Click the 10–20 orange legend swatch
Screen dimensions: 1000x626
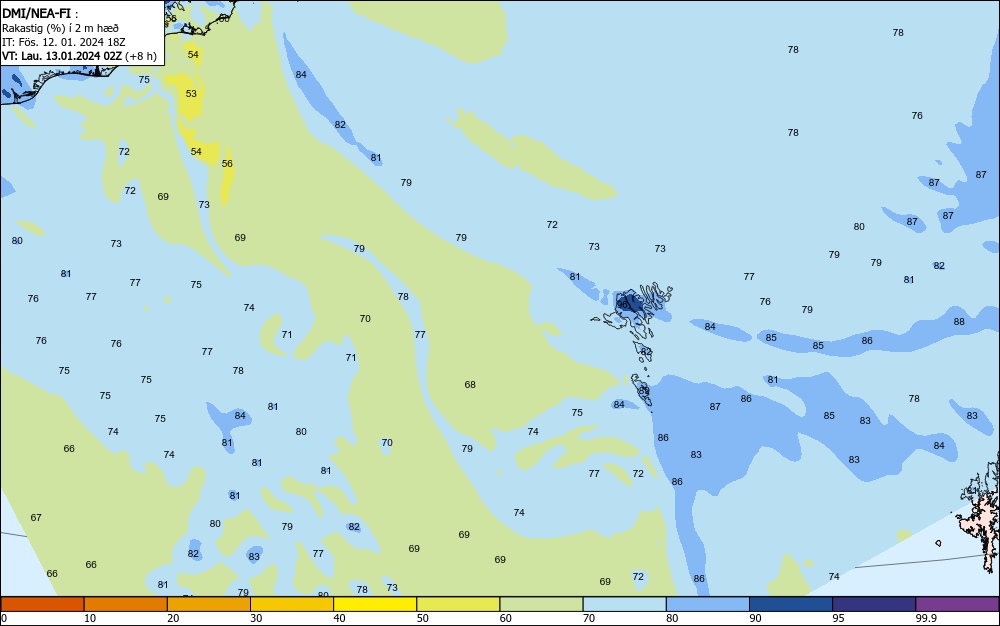pyautogui.click(x=126, y=604)
